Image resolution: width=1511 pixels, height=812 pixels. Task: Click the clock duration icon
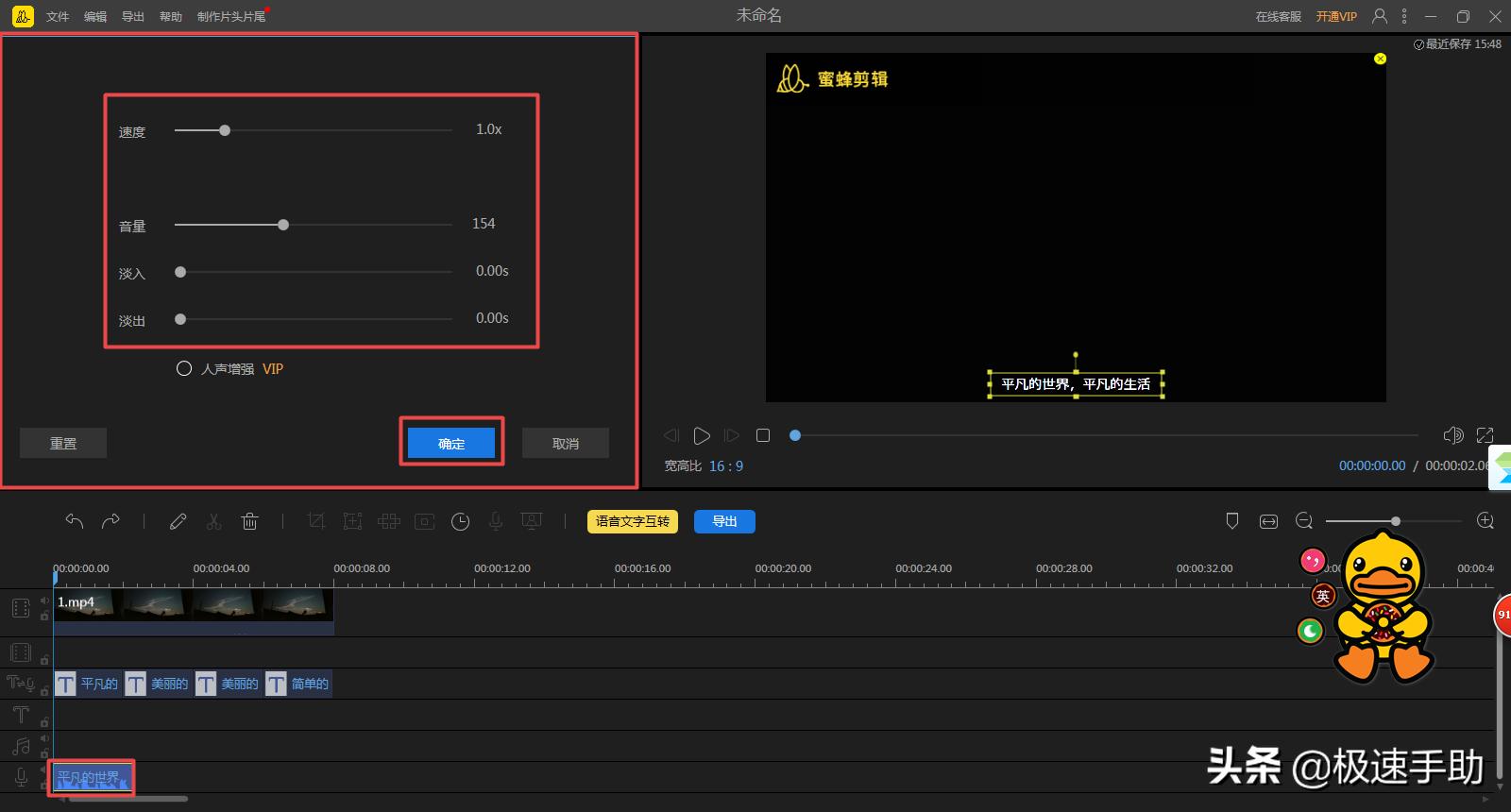click(460, 521)
